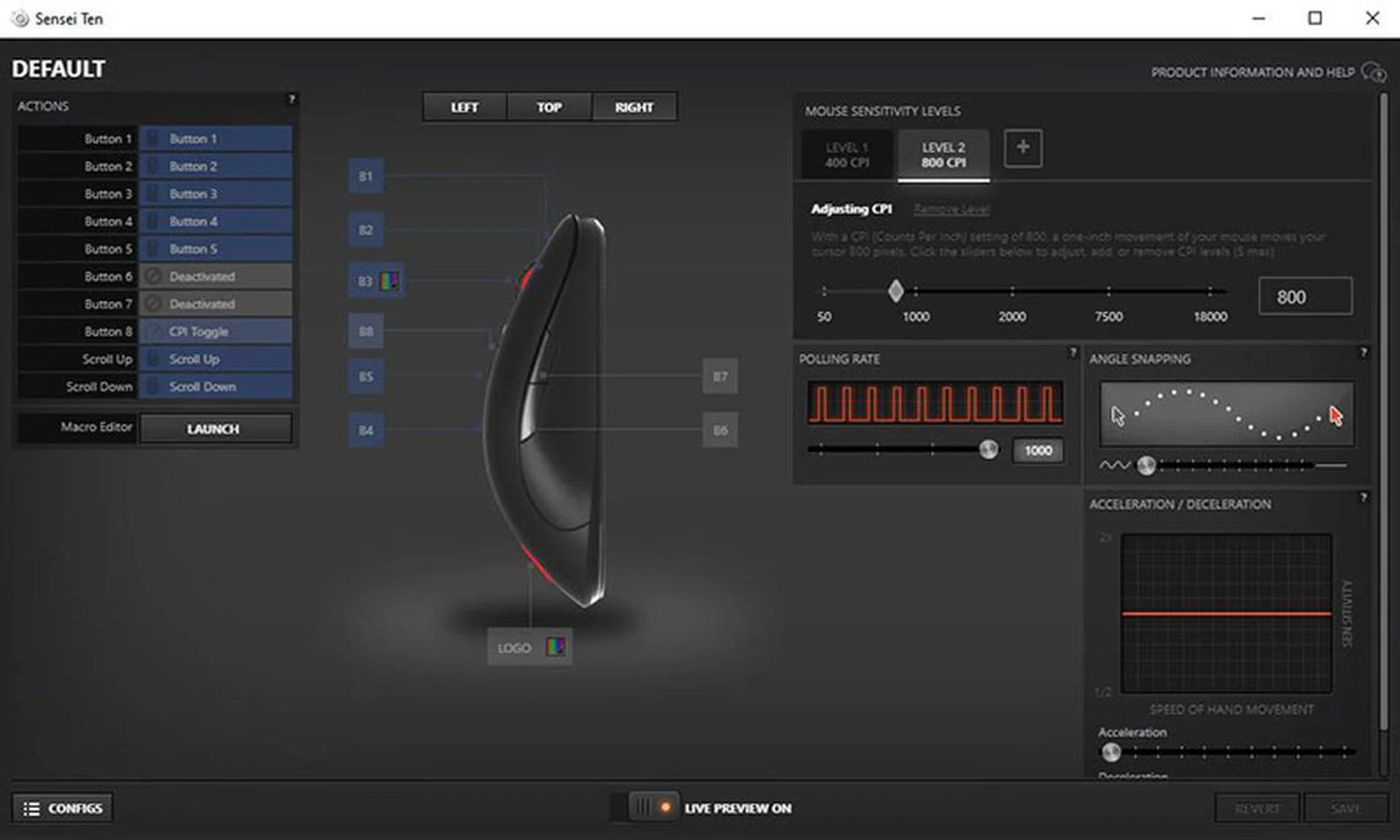
Task: Click the 800 CPI value input field
Action: click(1304, 296)
